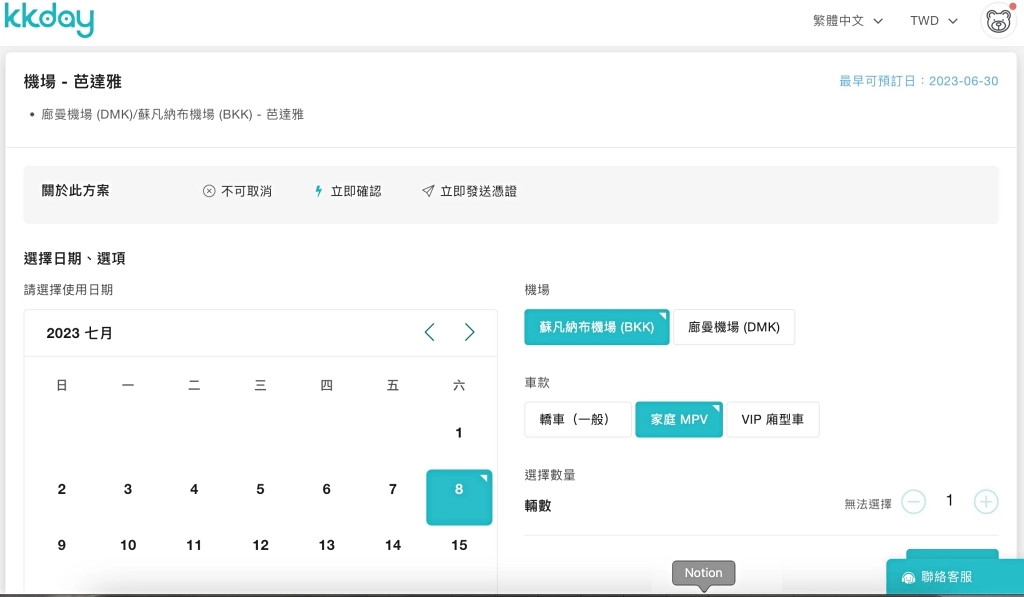The height and width of the screenshot is (597, 1024).
Task: Choose VIP 廂型車 car type
Action: click(x=772, y=420)
